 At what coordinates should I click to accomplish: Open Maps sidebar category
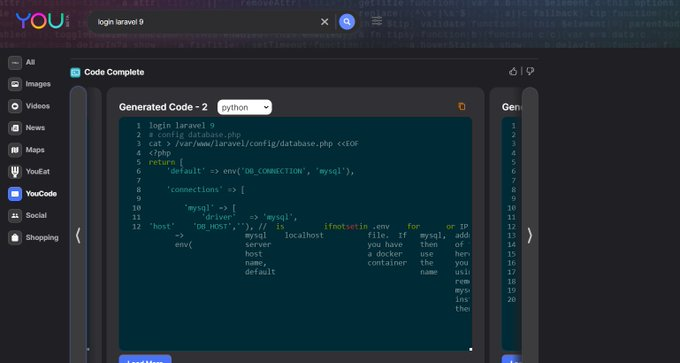point(26,150)
